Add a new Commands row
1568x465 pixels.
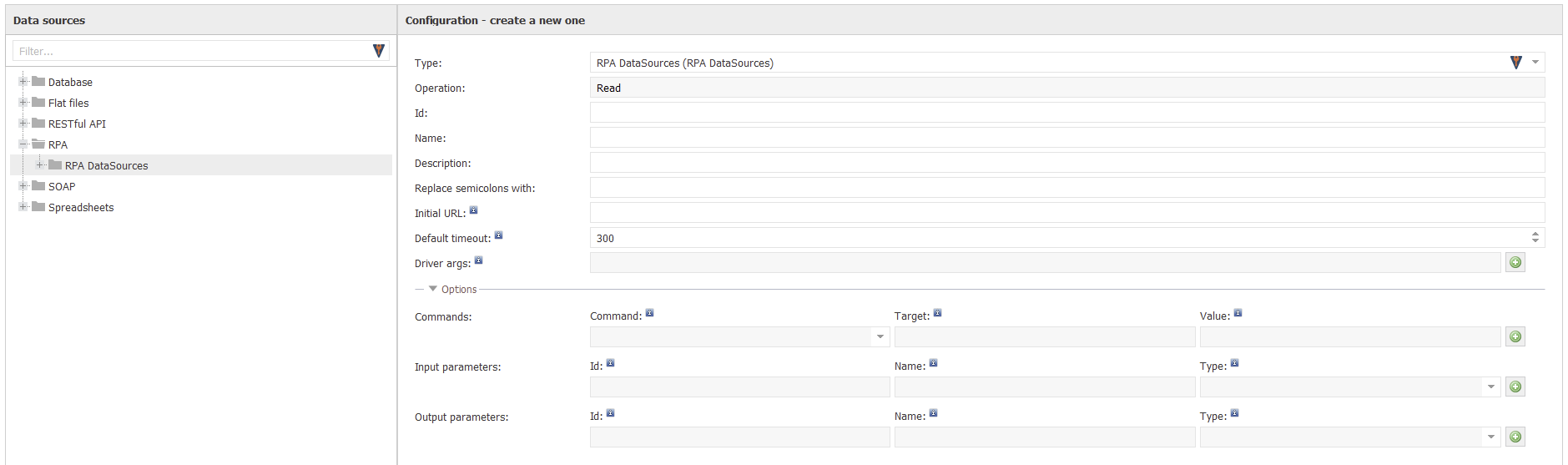coord(1515,336)
